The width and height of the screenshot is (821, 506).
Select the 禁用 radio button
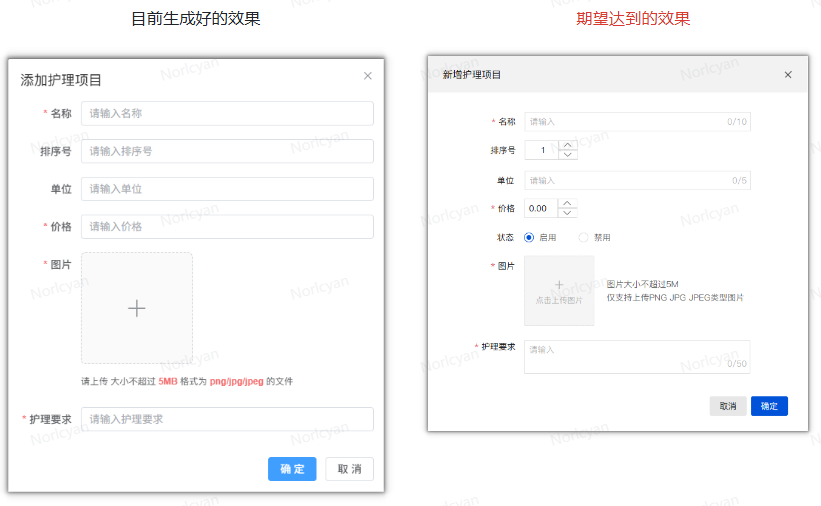583,238
